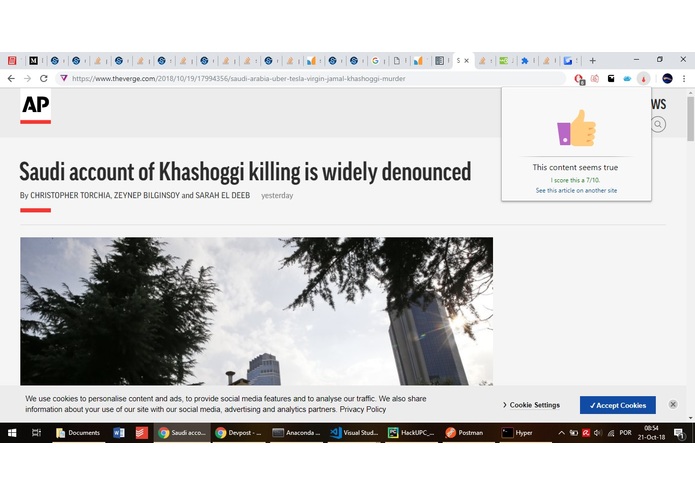The image size is (695, 494).
Task: Click the POR language indicator
Action: (625, 433)
